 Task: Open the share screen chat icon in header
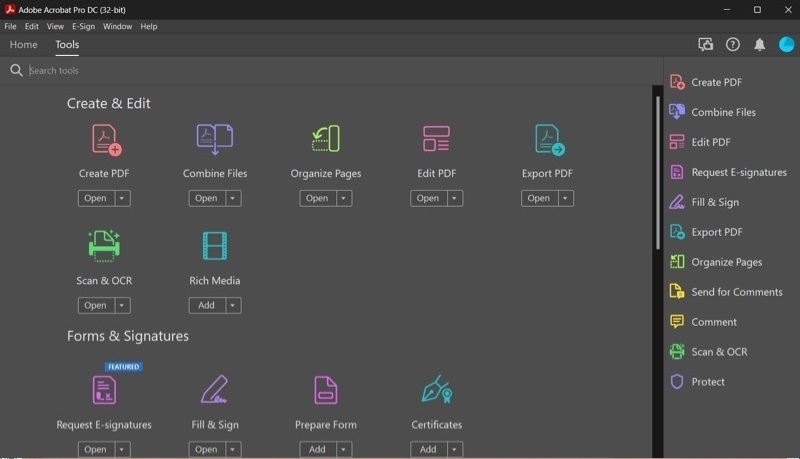coord(706,45)
